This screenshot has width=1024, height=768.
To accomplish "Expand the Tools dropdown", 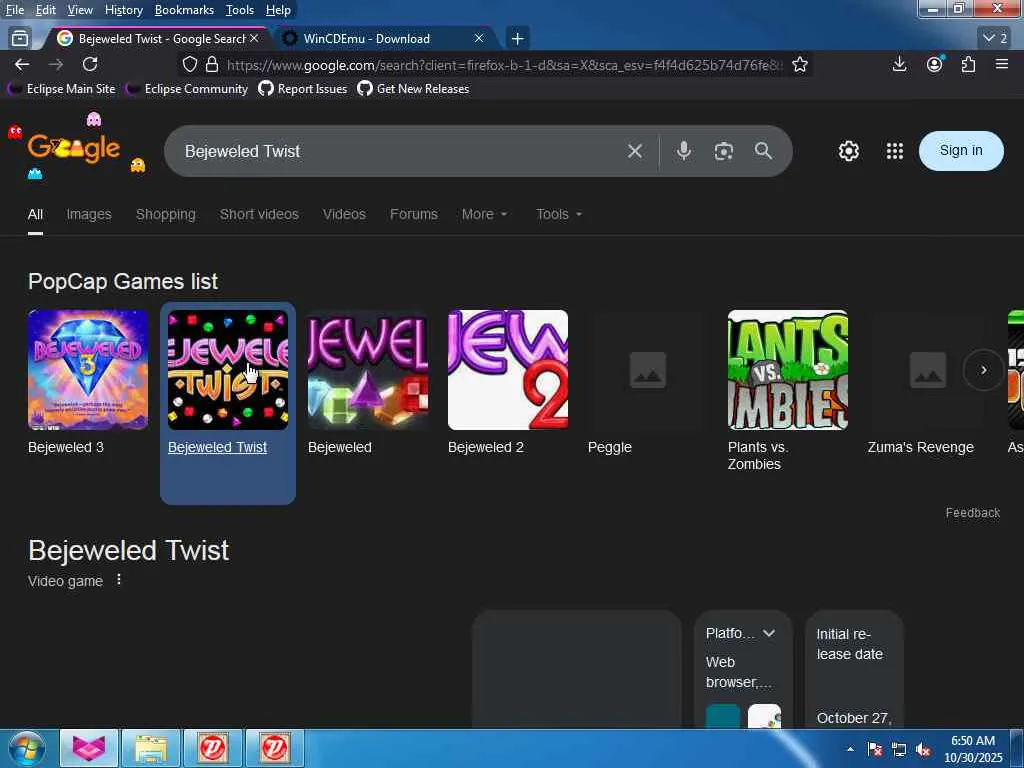I will [x=558, y=214].
